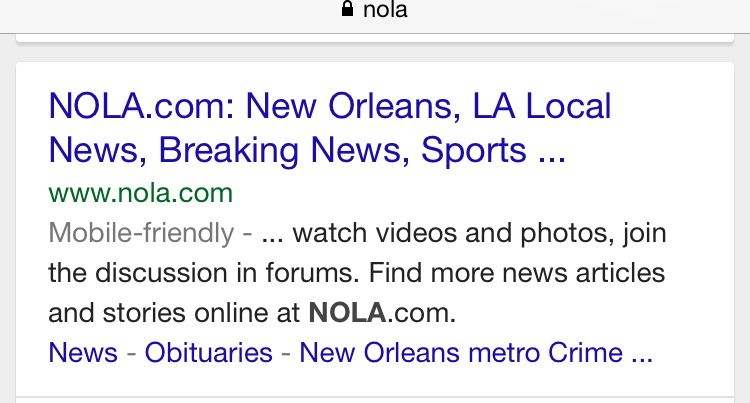
Task: Click the "discussion in forums" snippet text
Action: pyautogui.click(x=227, y=273)
